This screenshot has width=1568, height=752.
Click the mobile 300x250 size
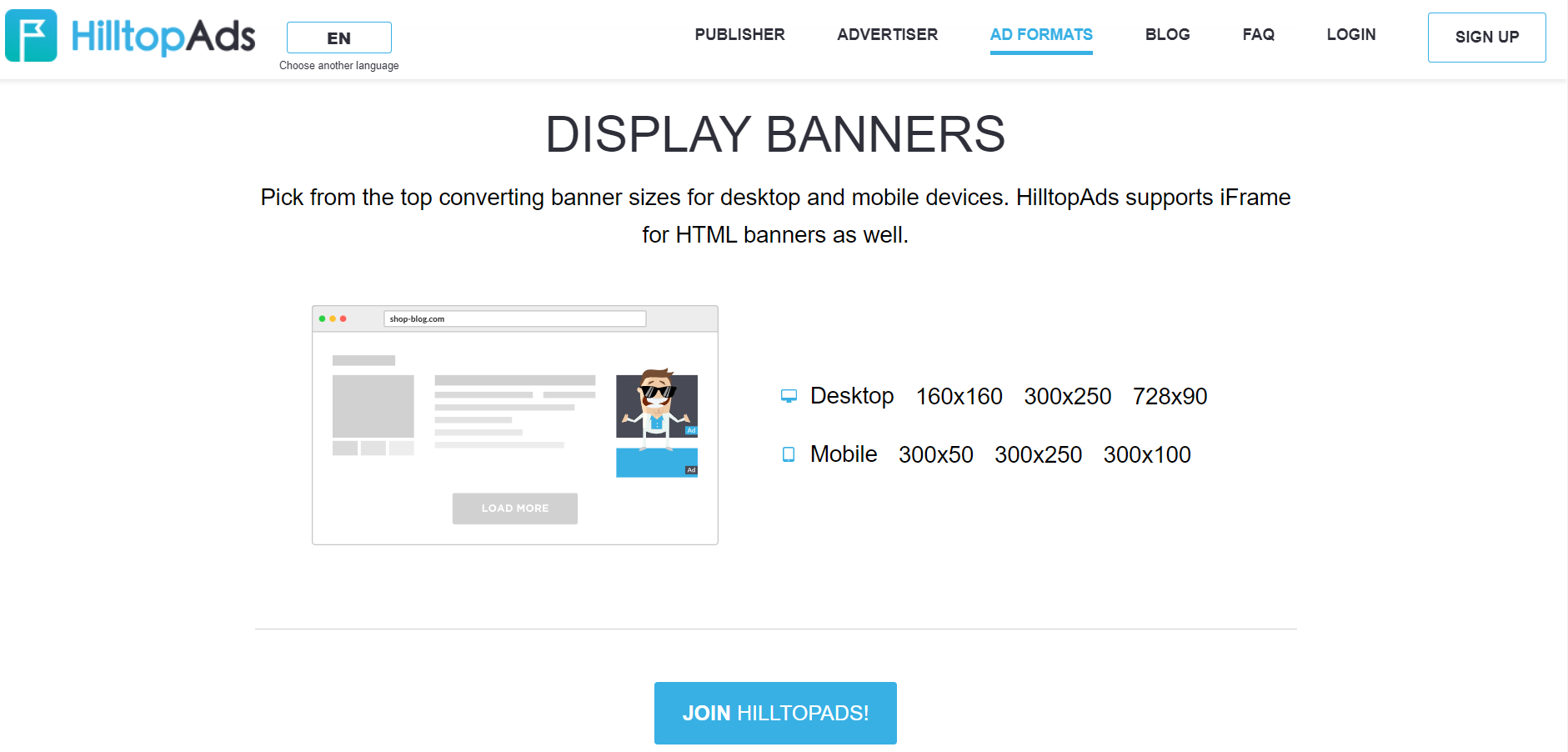pyautogui.click(x=1039, y=455)
